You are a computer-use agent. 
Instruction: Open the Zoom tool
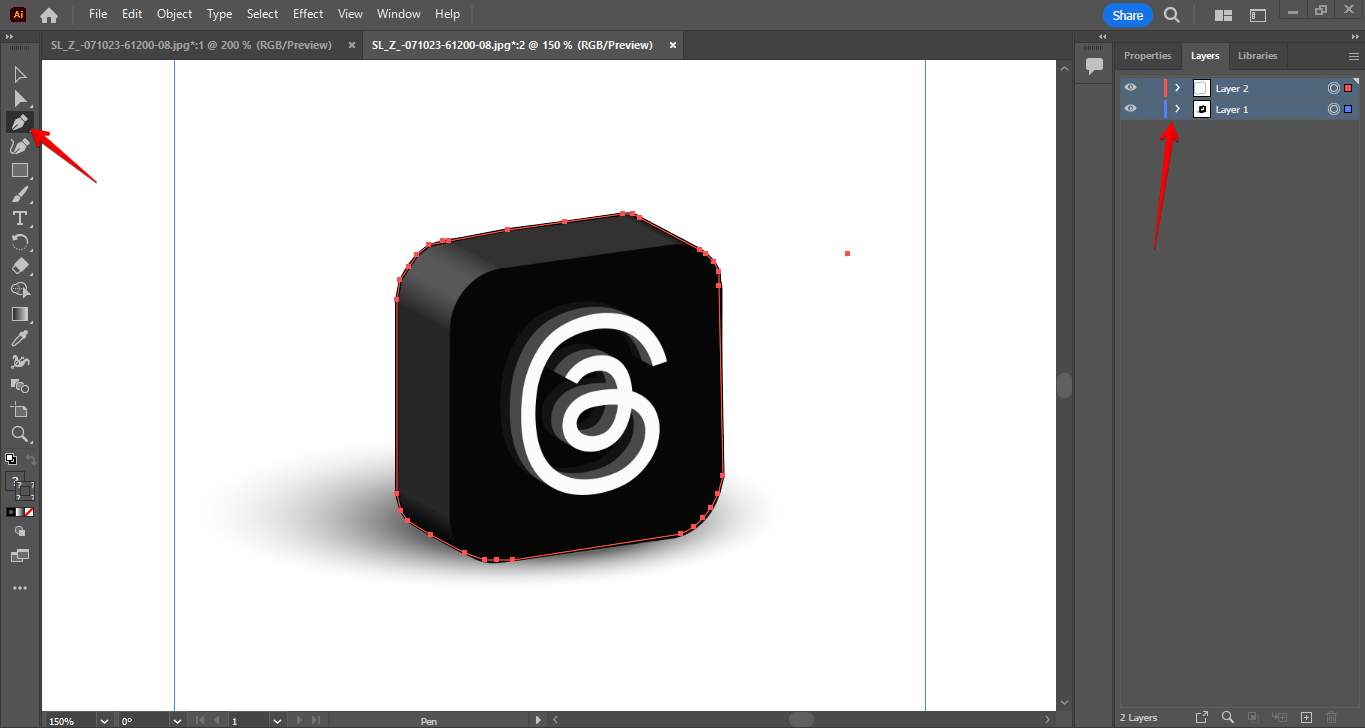pos(20,434)
